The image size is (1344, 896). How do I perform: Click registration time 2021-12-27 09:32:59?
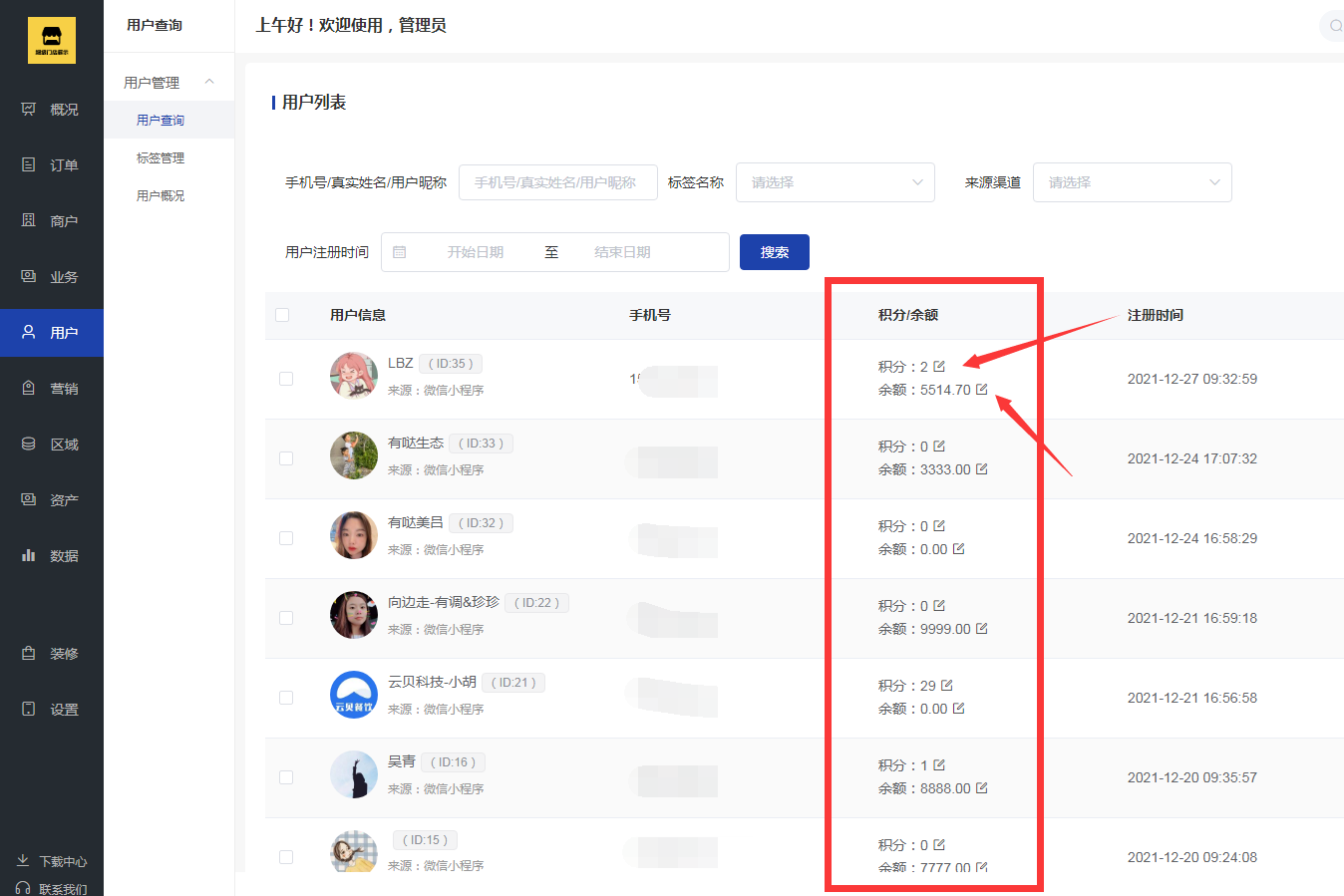[1192, 379]
